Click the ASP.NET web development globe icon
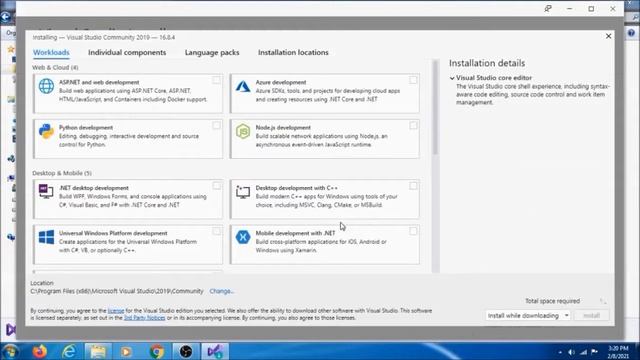 click(46, 87)
